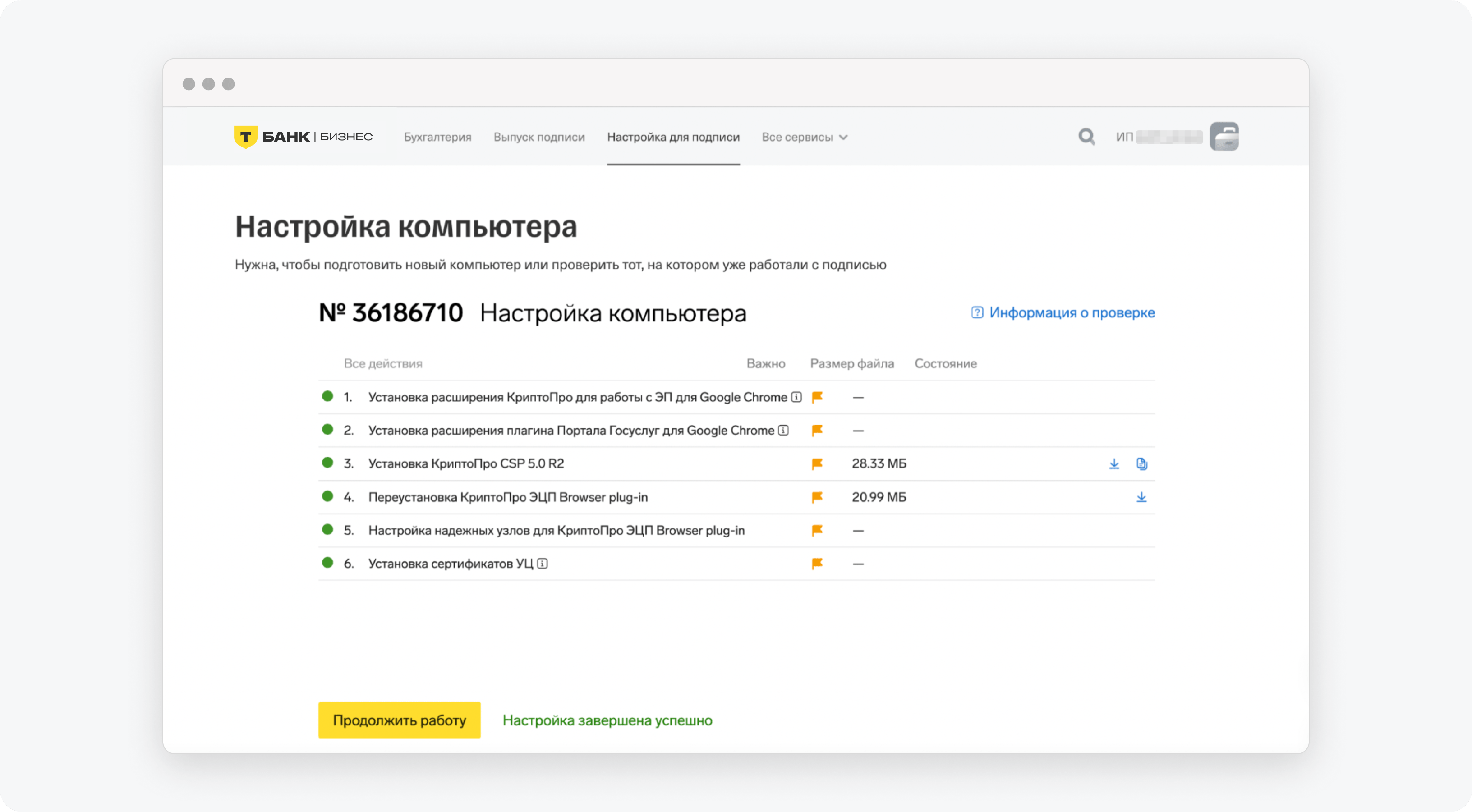Expand the Все сервисы dropdown
1472x812 pixels.
pos(804,137)
